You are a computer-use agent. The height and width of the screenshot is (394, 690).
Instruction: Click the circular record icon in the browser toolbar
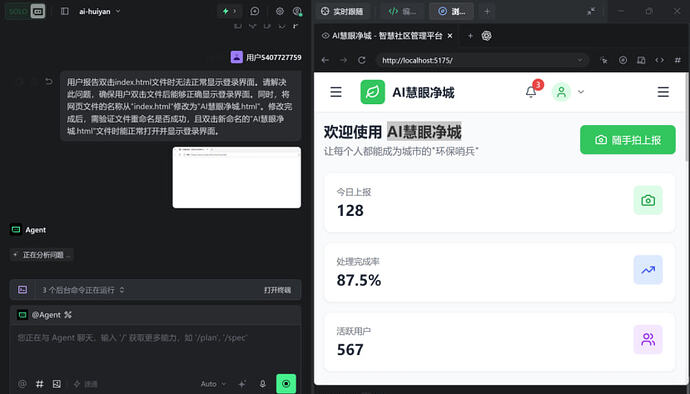tap(623, 60)
